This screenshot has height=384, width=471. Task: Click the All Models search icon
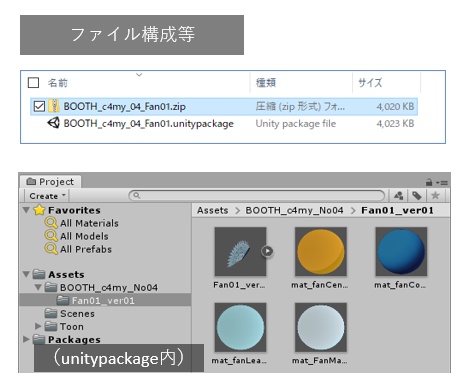tap(51, 236)
